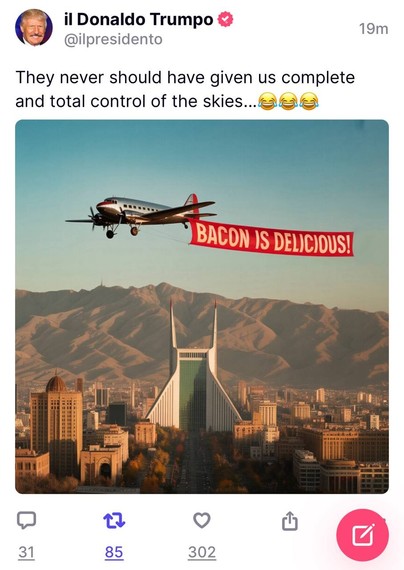Open the author's profile avatar

[34, 28]
